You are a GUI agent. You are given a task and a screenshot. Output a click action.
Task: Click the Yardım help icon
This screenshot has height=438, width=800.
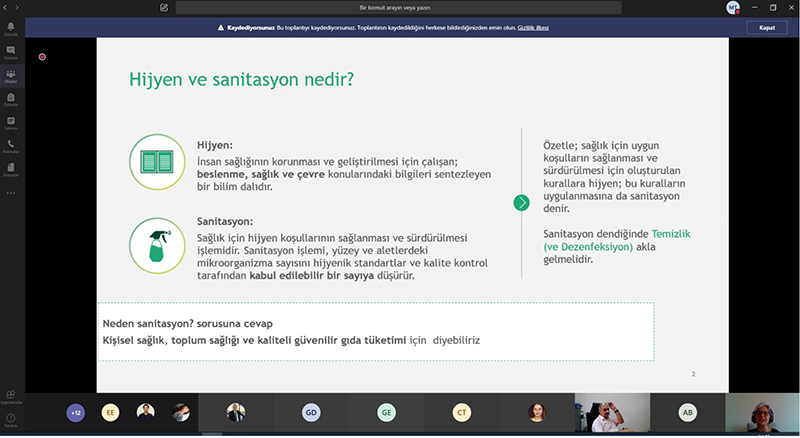pyautogui.click(x=11, y=418)
